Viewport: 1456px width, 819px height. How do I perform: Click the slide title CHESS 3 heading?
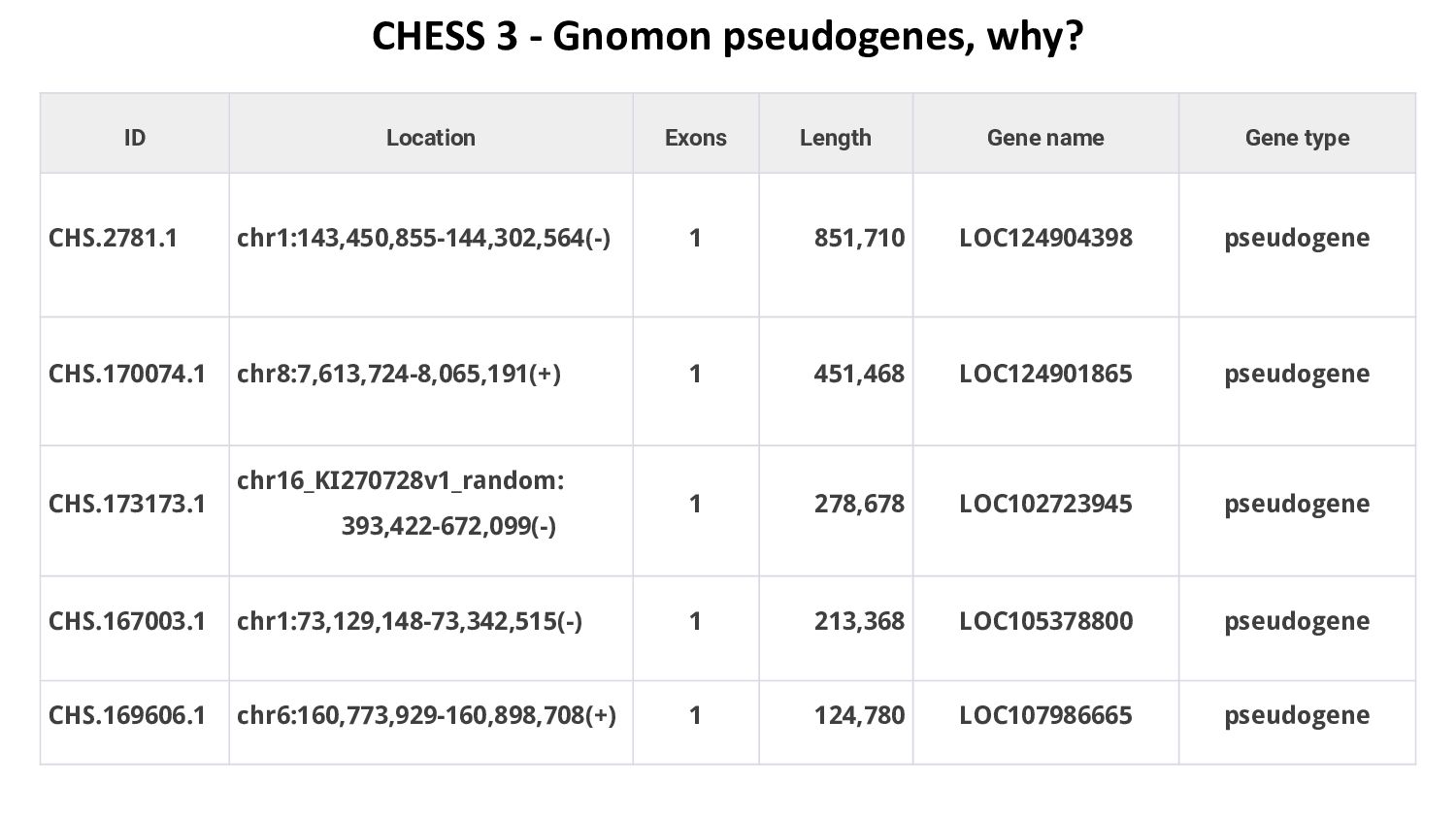coord(727,38)
